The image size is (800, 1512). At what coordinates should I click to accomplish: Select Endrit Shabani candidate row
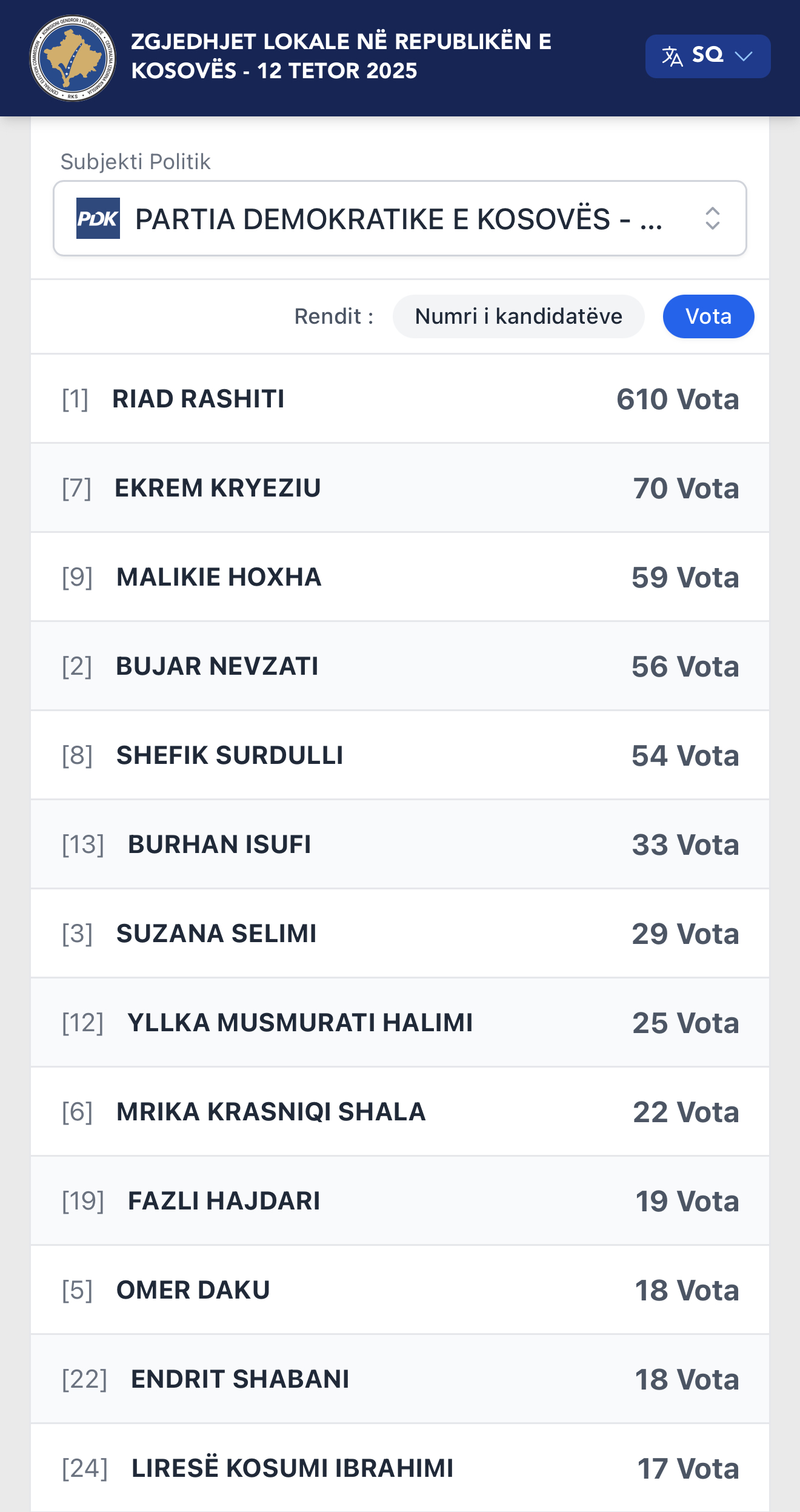(x=399, y=1379)
